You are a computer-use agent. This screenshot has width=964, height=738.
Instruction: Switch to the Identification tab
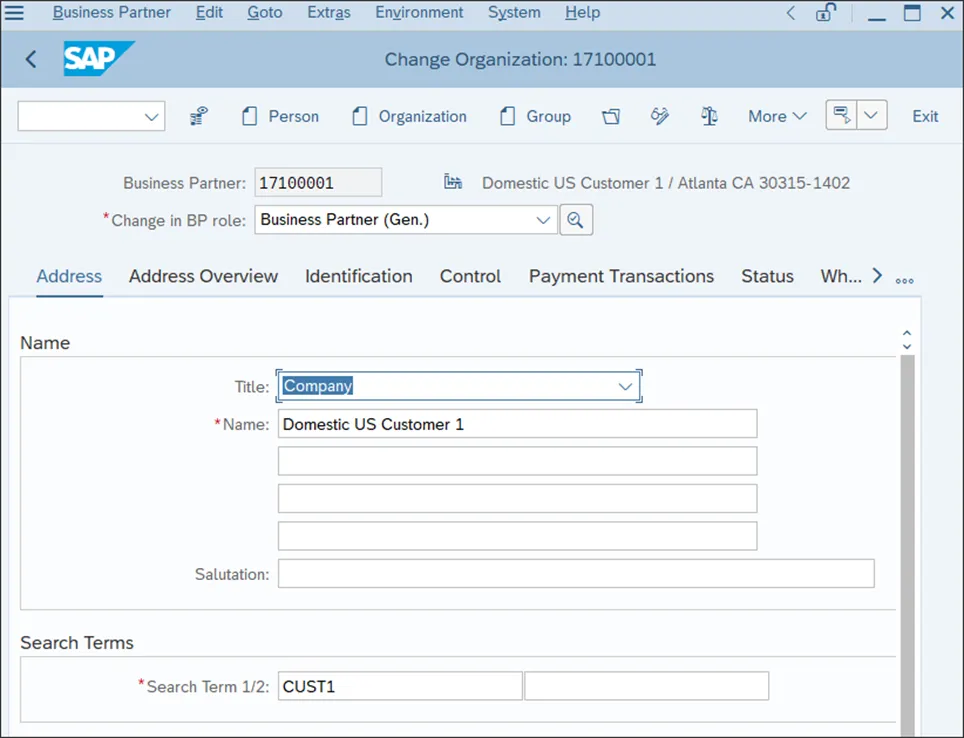click(x=358, y=276)
